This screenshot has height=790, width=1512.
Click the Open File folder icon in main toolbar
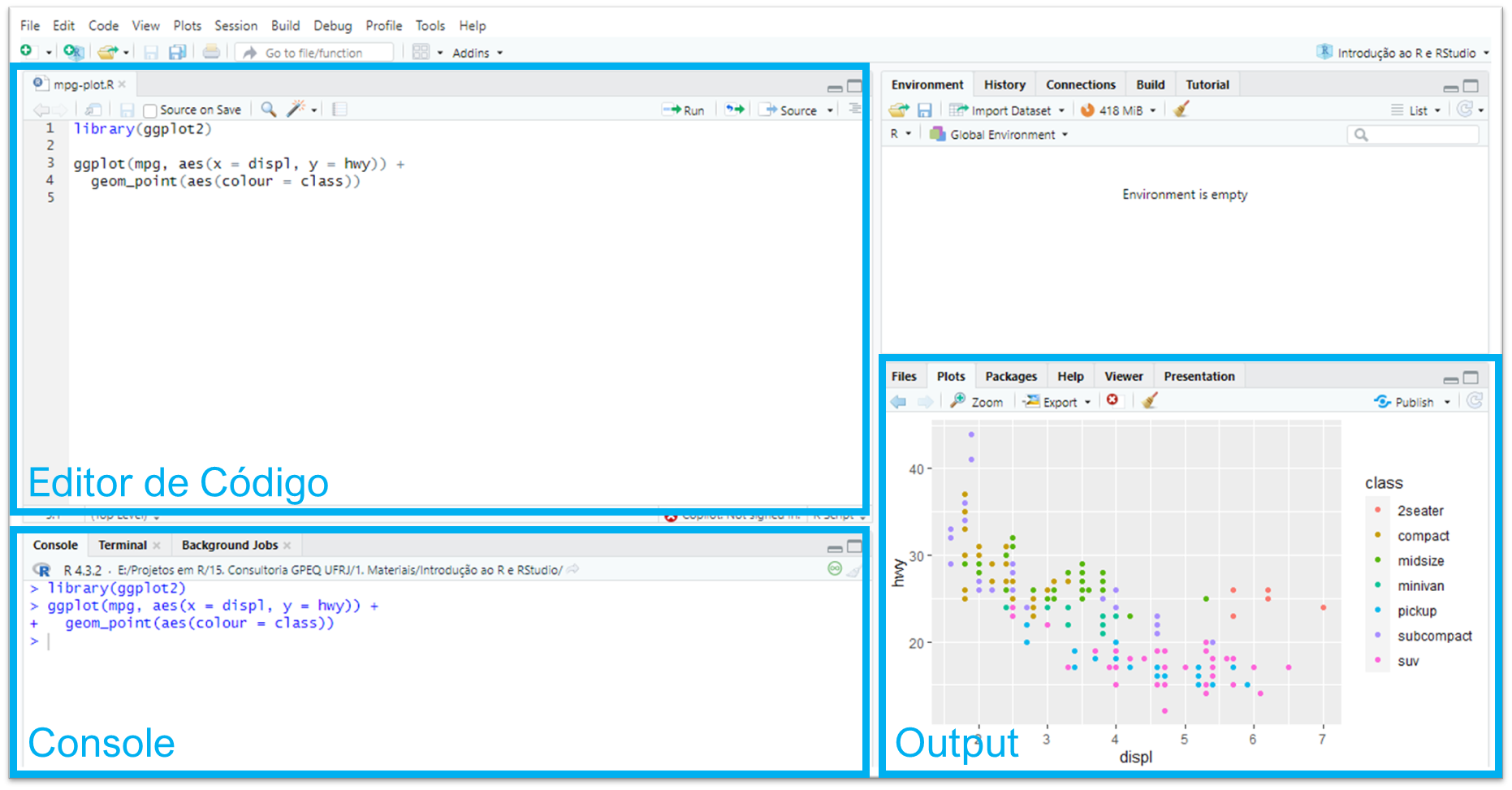pyautogui.click(x=107, y=52)
